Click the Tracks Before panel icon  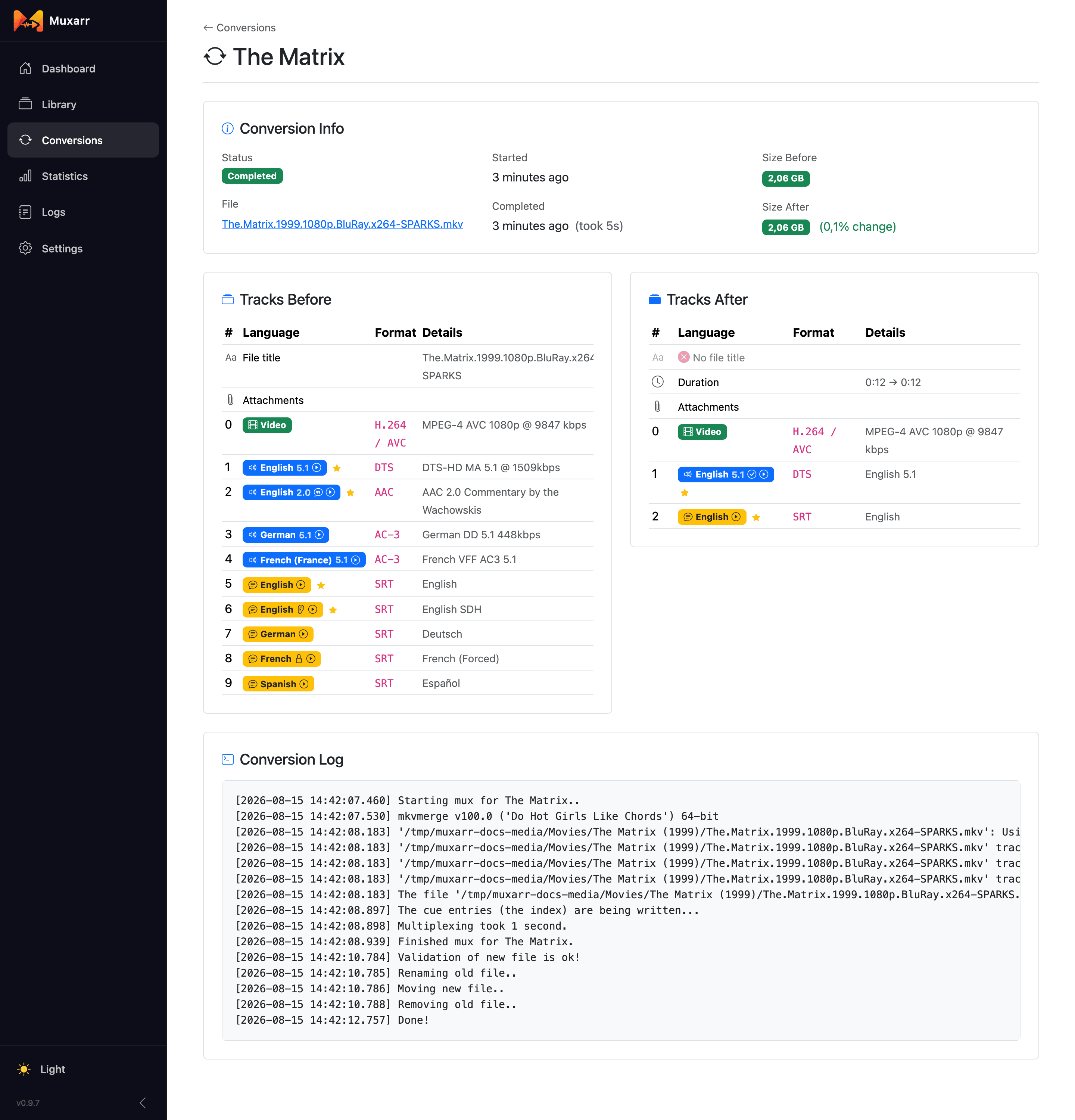(x=227, y=299)
